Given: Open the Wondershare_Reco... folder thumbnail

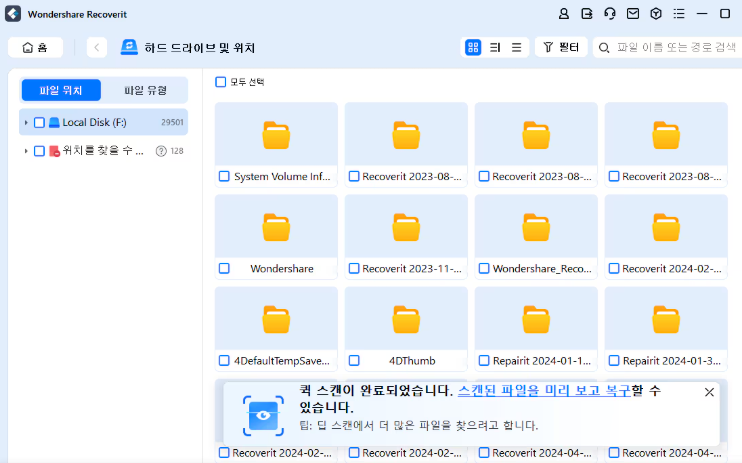Looking at the screenshot, I should point(536,227).
